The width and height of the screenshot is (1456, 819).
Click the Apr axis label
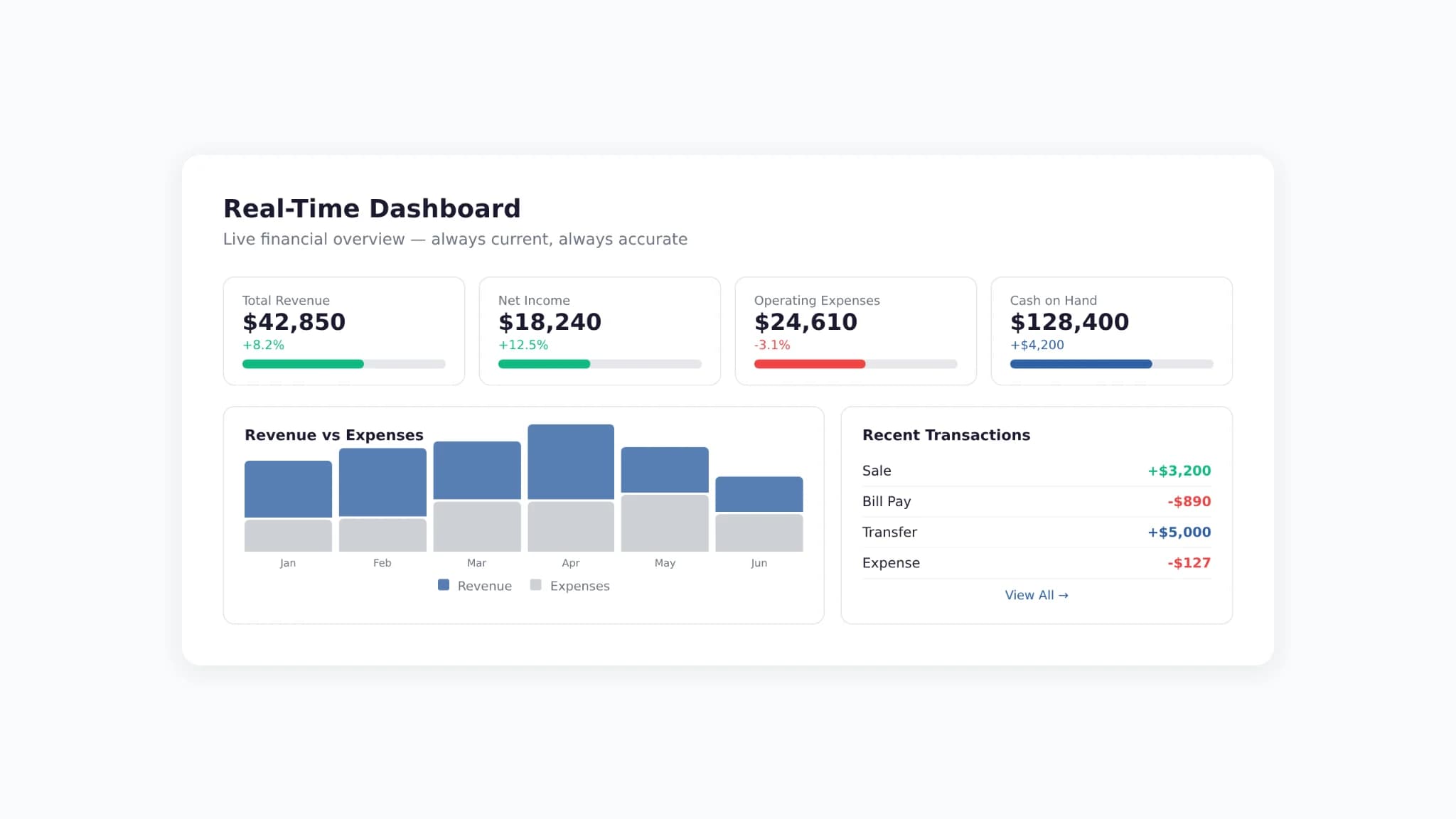point(571,563)
